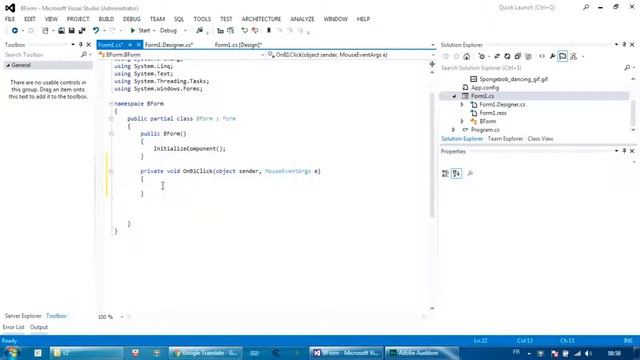Toggle a bookmark with the bookmark icon
Screen dimensions: 640x360
269,31
